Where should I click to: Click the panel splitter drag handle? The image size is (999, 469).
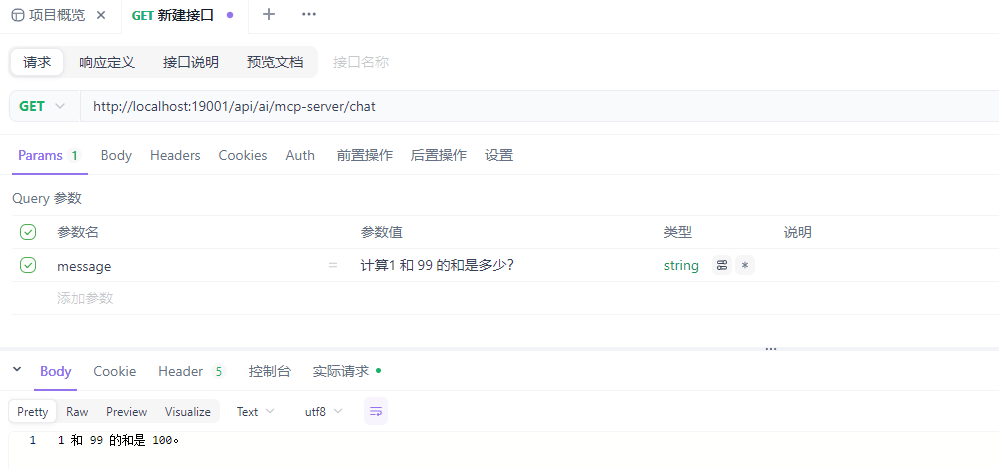[x=771, y=349]
